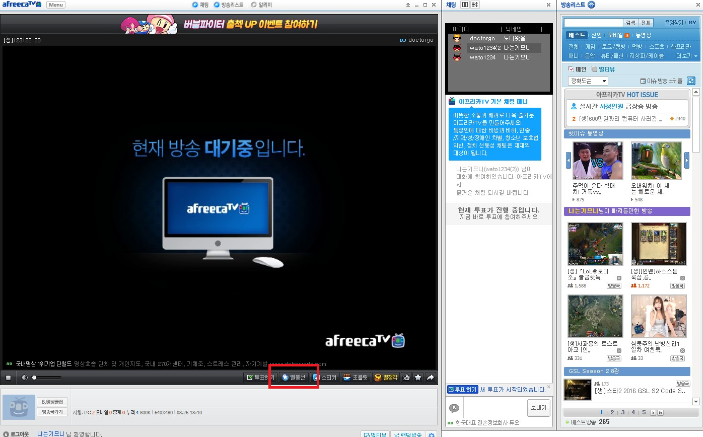703x437 pixels.
Task: Open emoticon picker beside chat input
Action: [454, 408]
